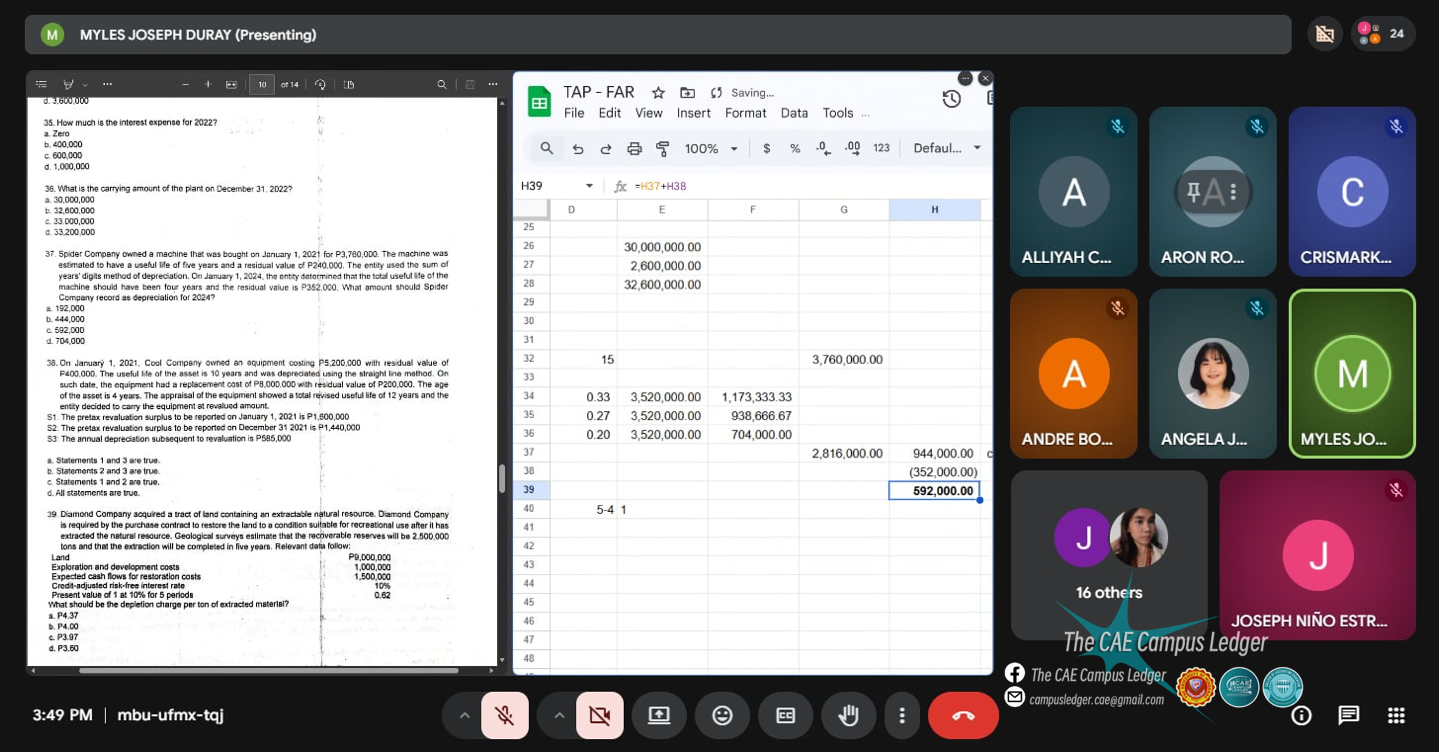The height and width of the screenshot is (752, 1439).
Task: Show meeting details info icon
Action: [1301, 715]
